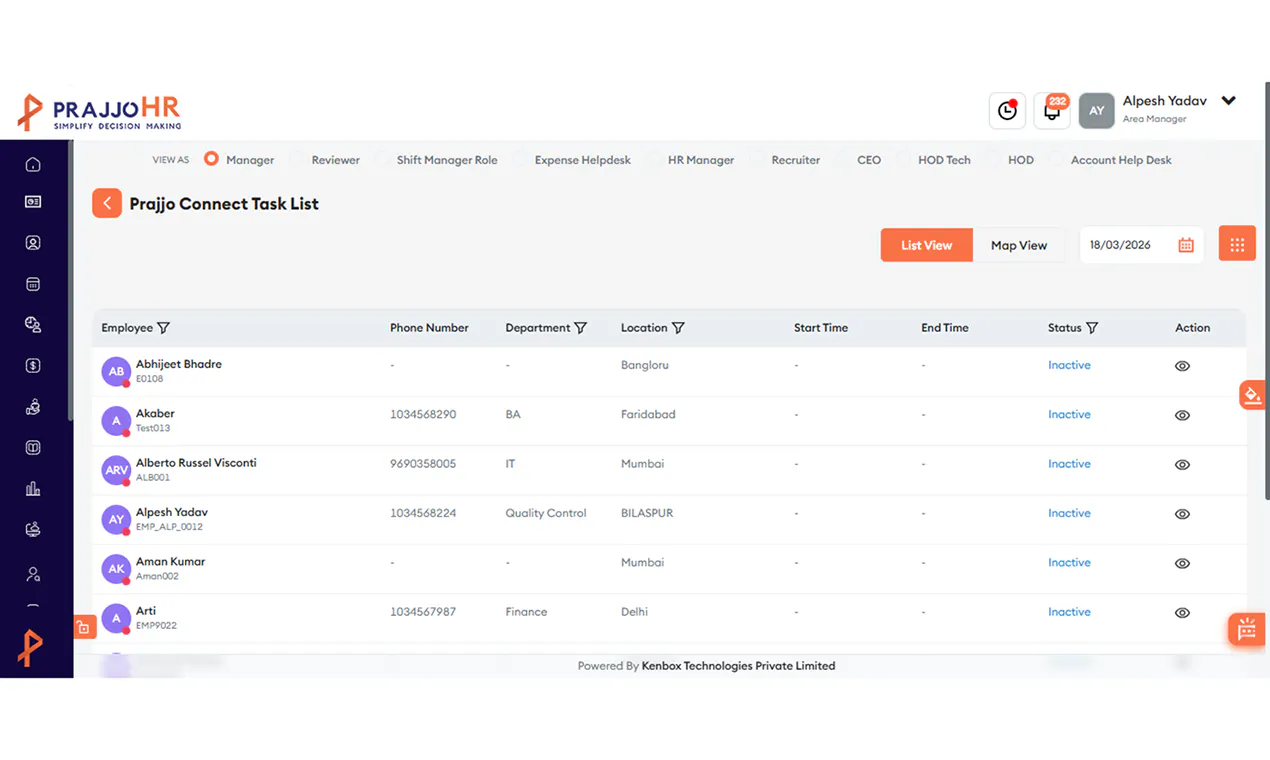Open the ID card sidebar icon

pos(33,202)
